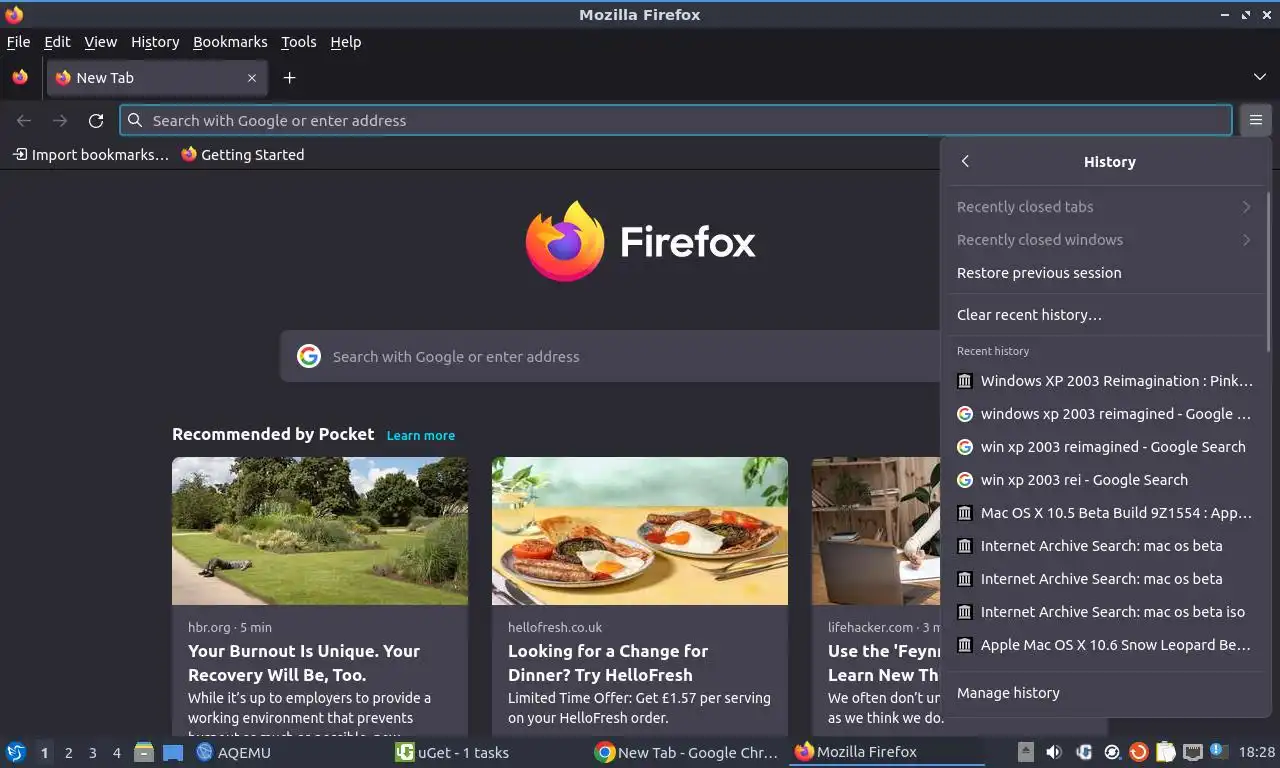1280x768 pixels.
Task: Click the network connection tray icon
Action: (1192, 752)
